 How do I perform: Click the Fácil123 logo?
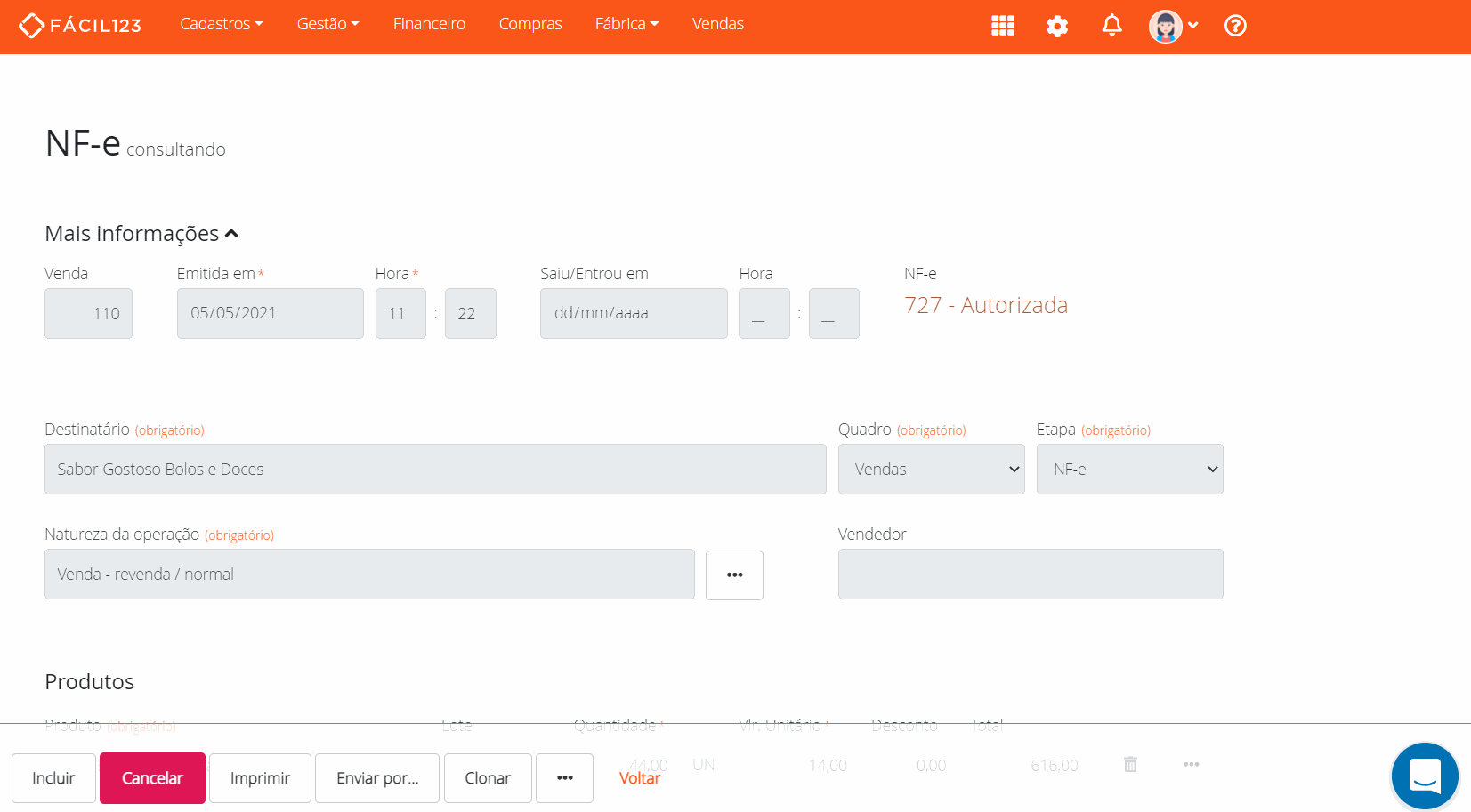pos(80,25)
